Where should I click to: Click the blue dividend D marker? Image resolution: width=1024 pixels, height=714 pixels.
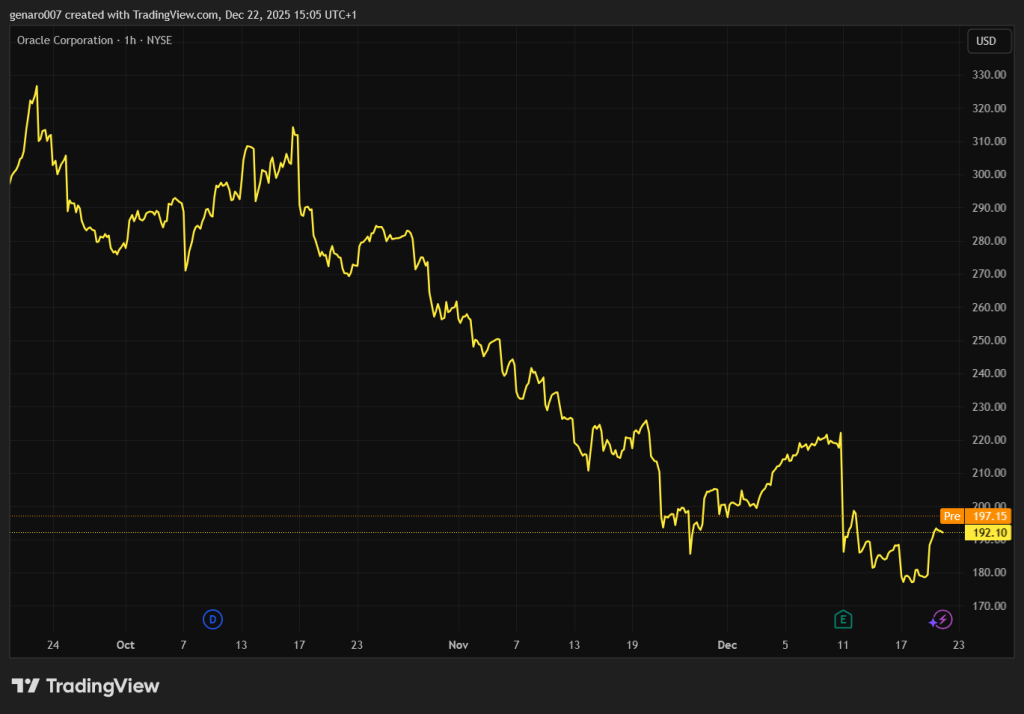tap(212, 619)
